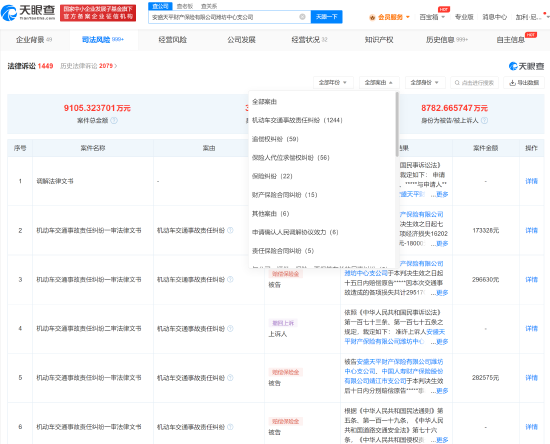The height and width of the screenshot is (444, 550).
Task: Click the 导出数据 export button
Action: (x=524, y=82)
